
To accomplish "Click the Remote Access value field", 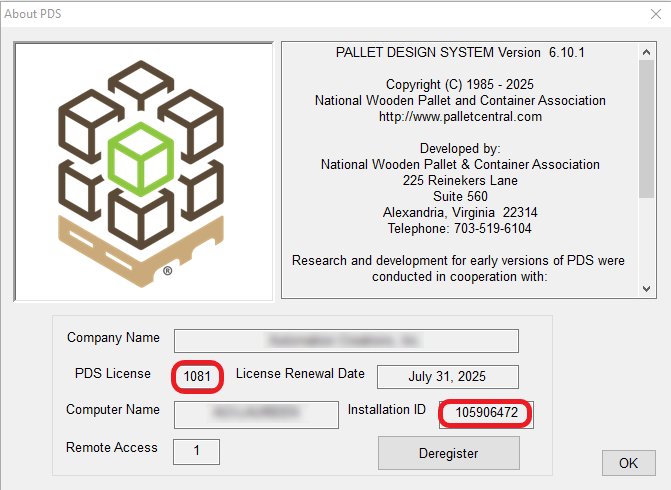I will coord(196,451).
